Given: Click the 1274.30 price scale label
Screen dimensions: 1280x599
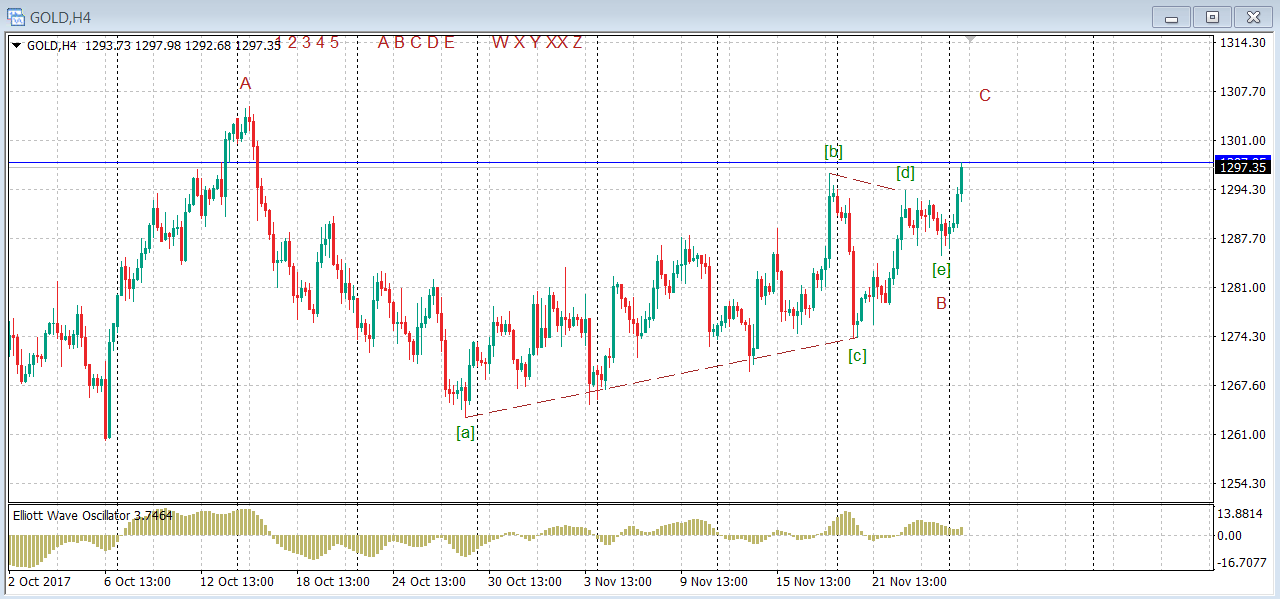Looking at the screenshot, I should 1243,337.
